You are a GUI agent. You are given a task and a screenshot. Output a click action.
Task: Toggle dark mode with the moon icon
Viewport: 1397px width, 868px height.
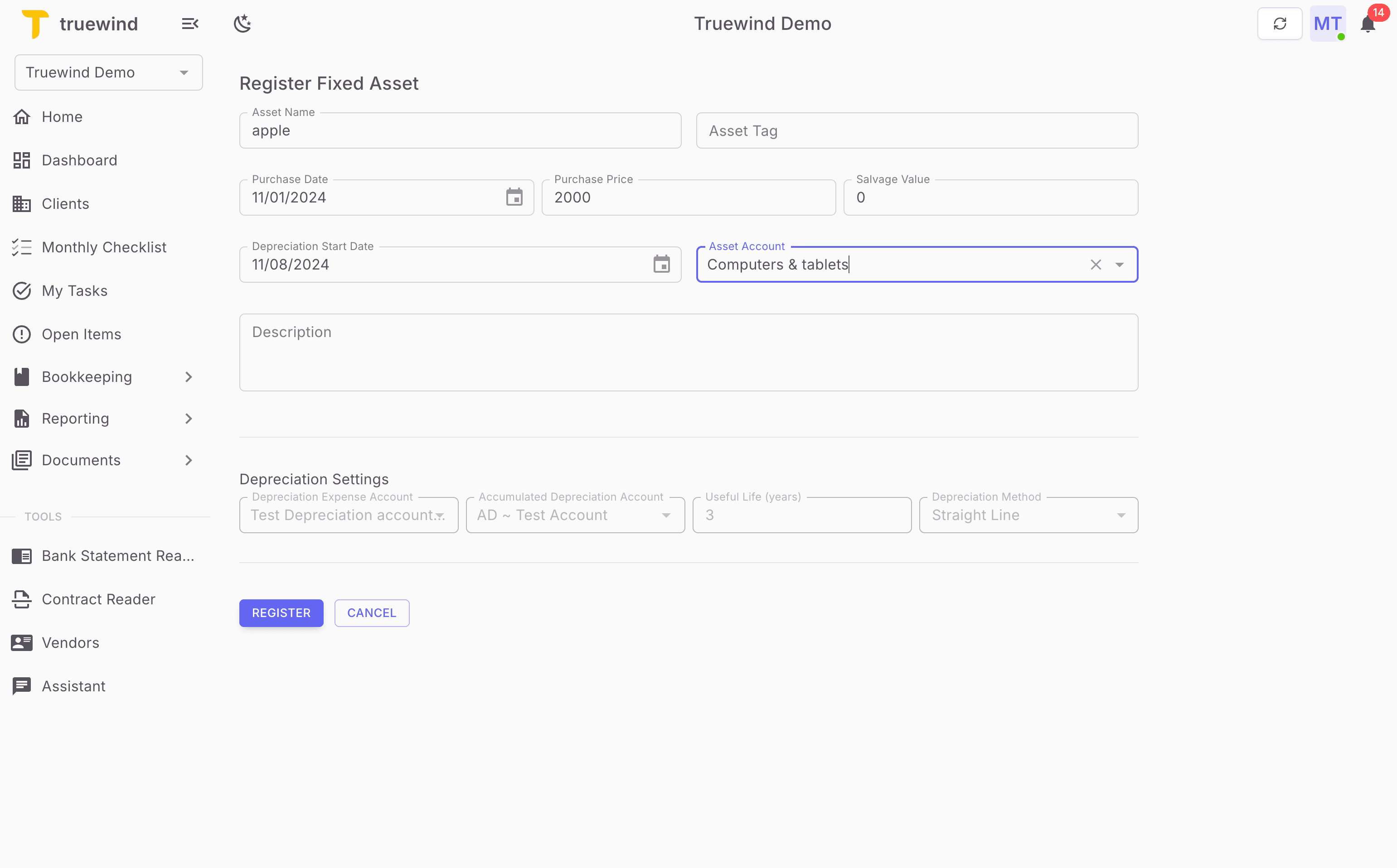[x=243, y=23]
